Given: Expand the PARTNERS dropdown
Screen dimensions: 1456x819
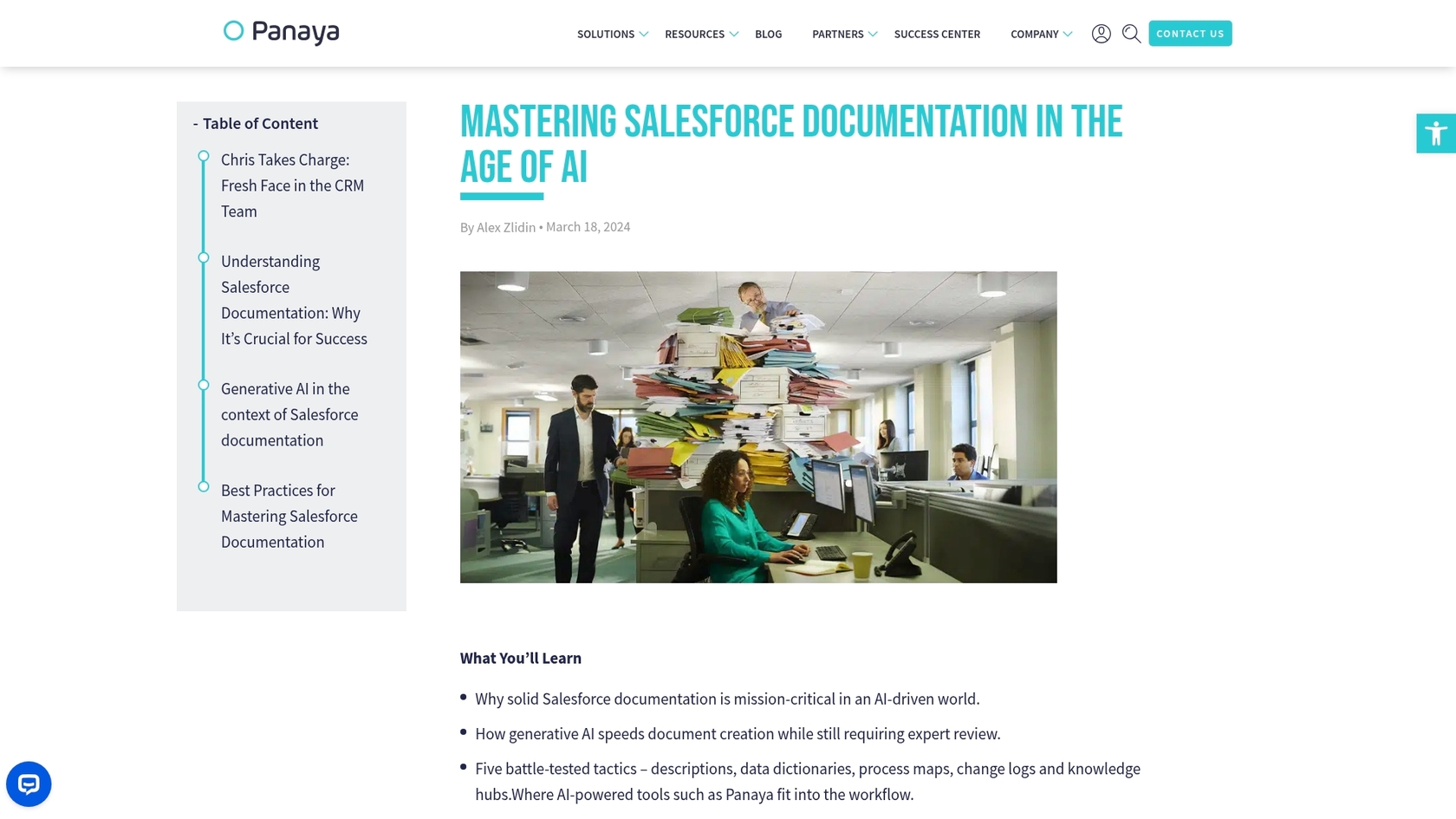Looking at the screenshot, I should tap(871, 35).
